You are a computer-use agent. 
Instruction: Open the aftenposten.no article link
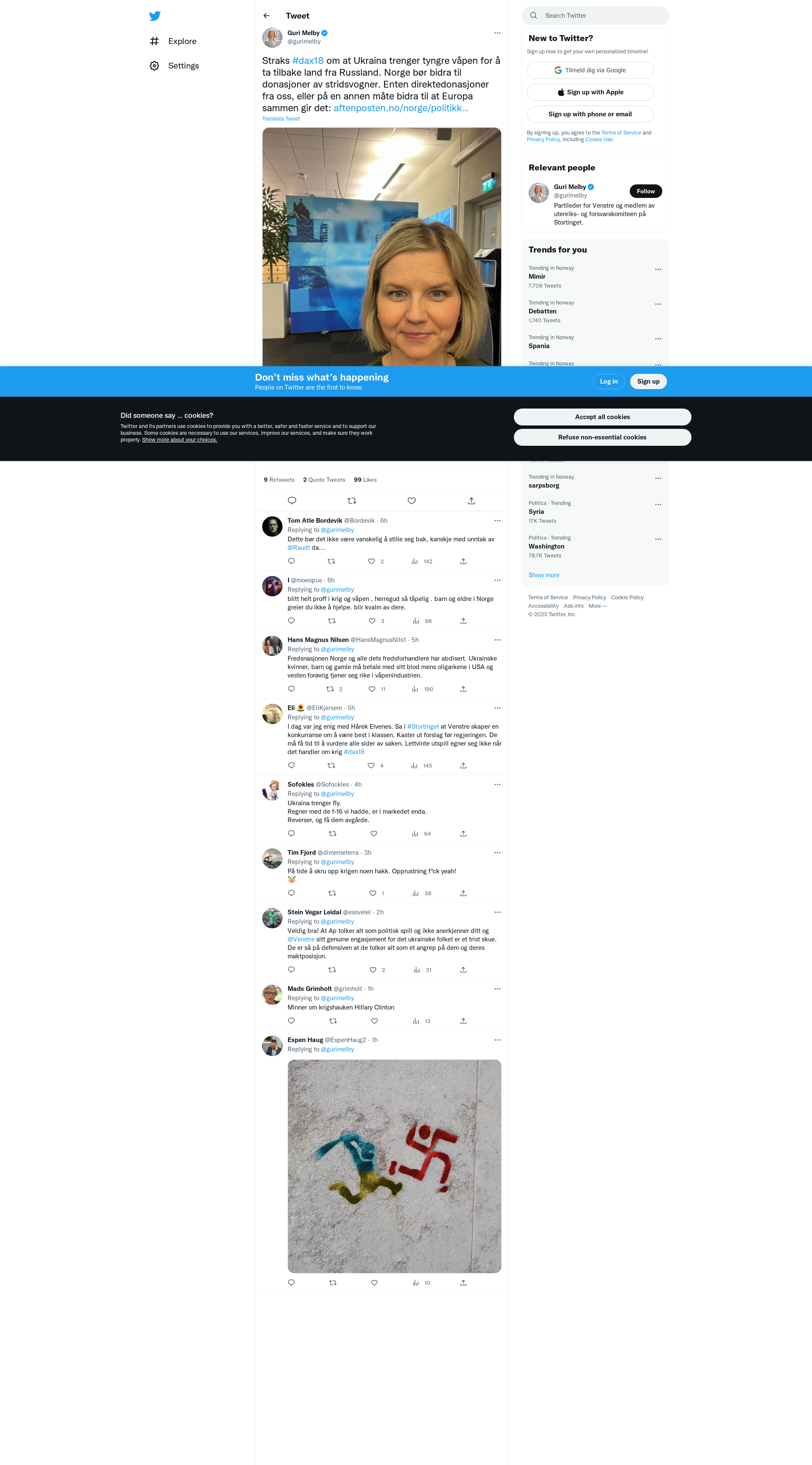coord(401,108)
